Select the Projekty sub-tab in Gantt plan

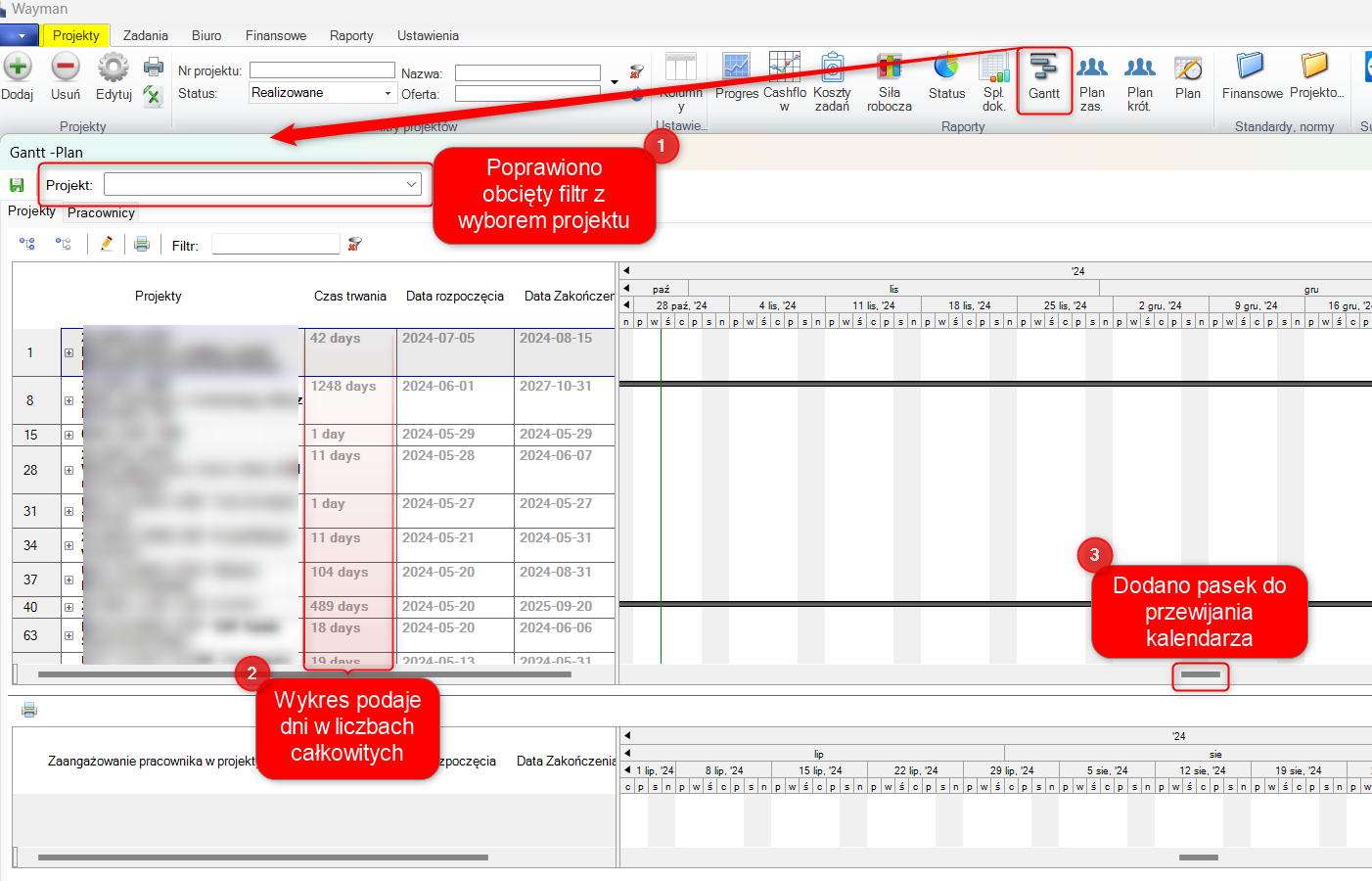(x=31, y=211)
